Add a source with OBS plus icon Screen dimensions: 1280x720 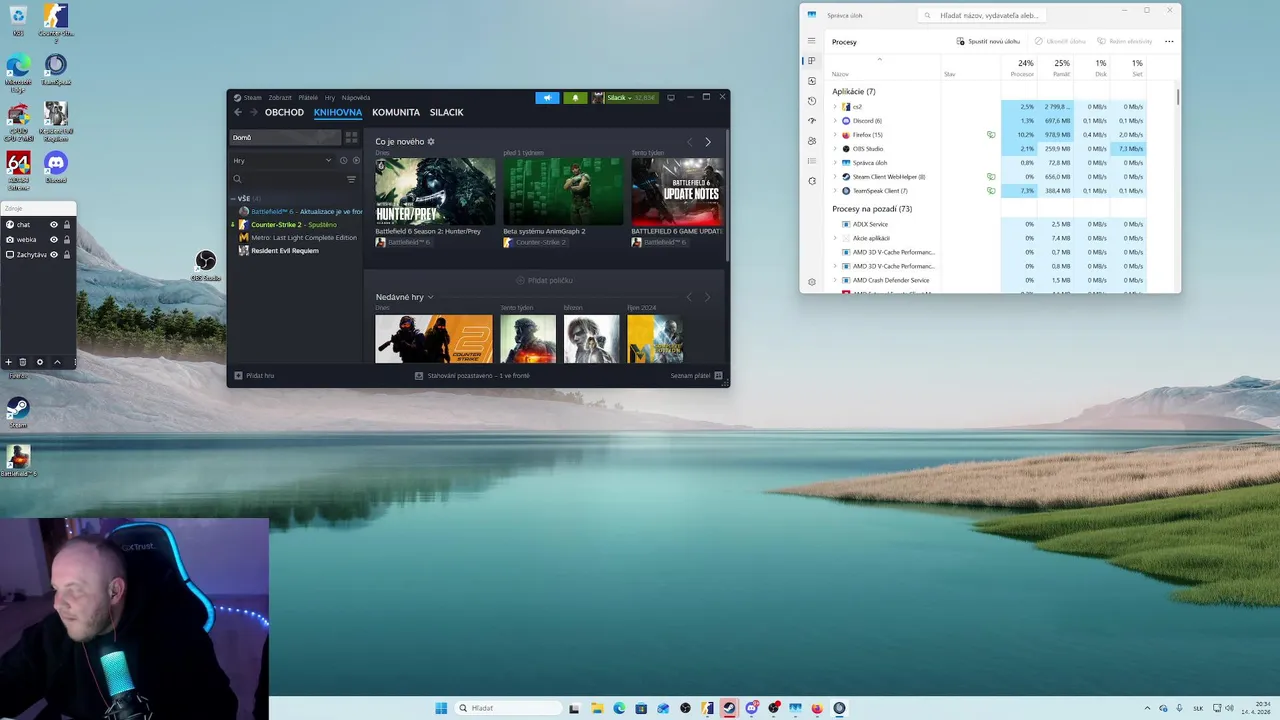9,362
